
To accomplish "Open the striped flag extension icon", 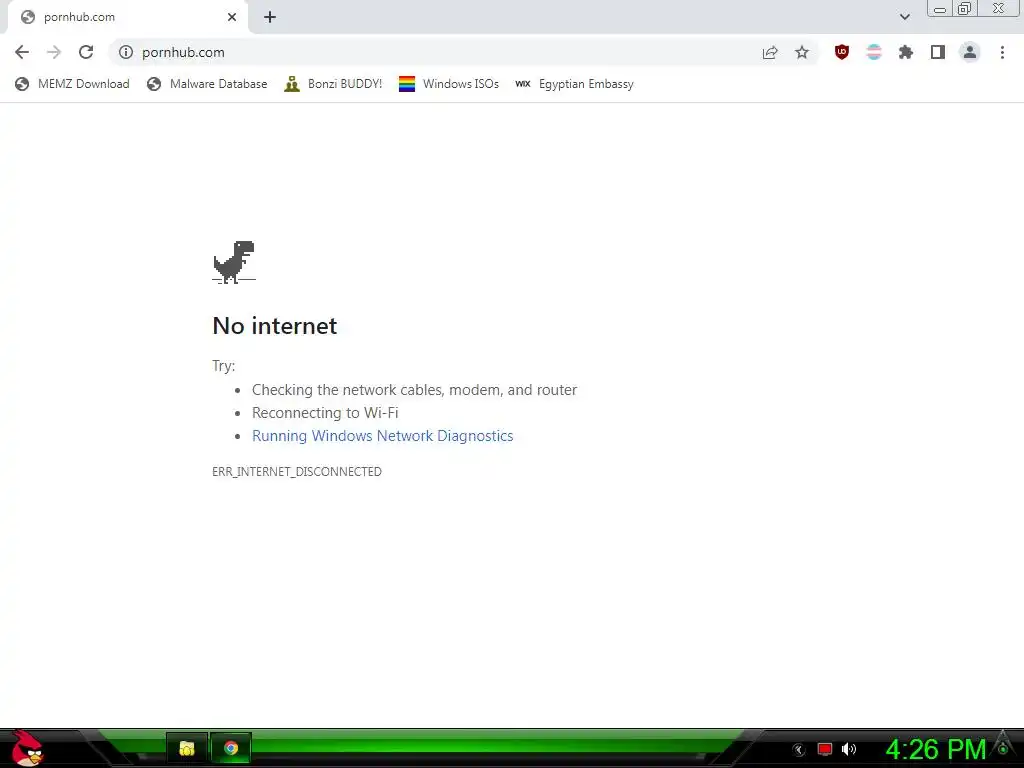I will point(874,52).
